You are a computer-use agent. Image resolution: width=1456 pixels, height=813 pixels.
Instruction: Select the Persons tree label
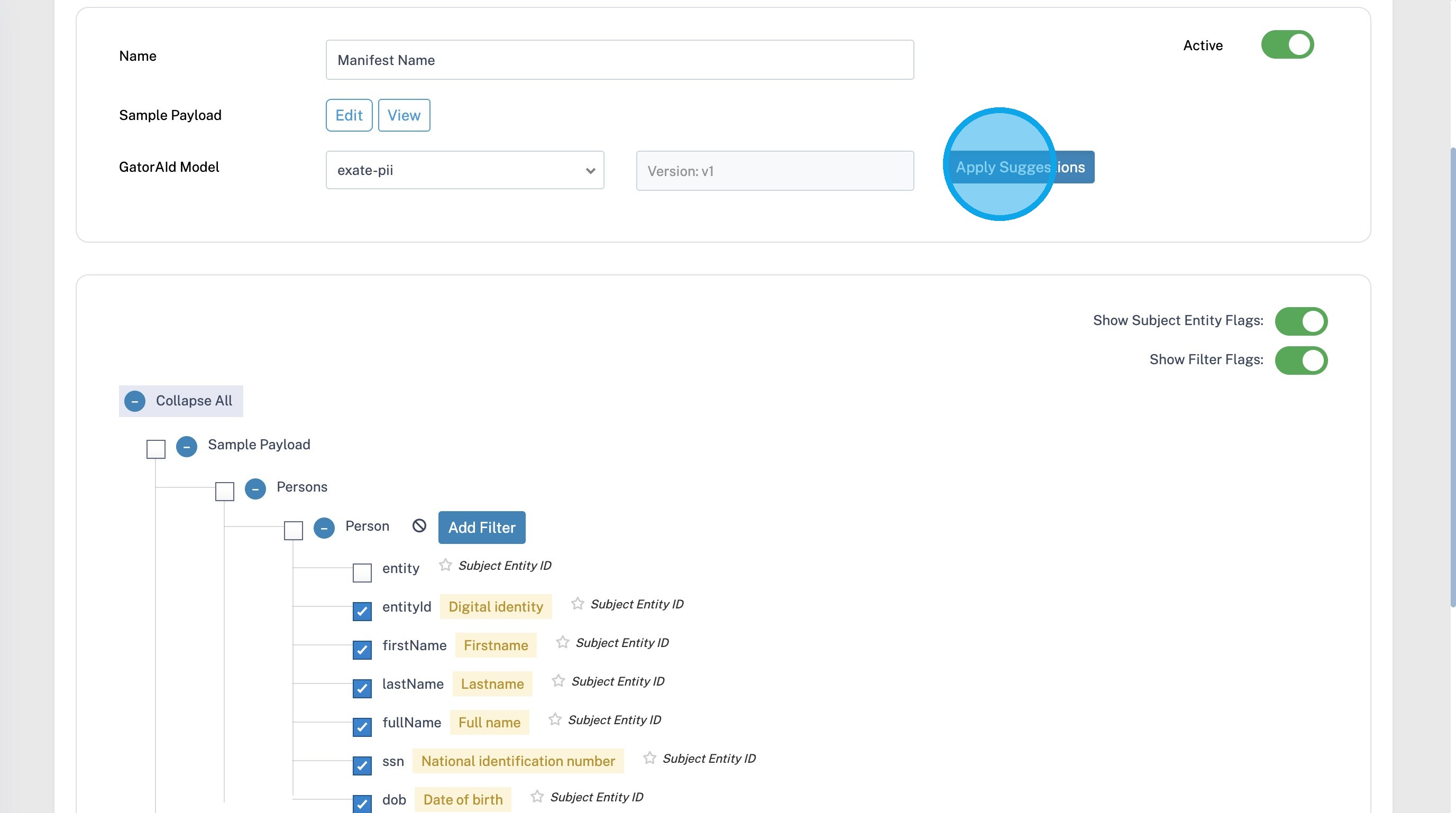tap(302, 487)
